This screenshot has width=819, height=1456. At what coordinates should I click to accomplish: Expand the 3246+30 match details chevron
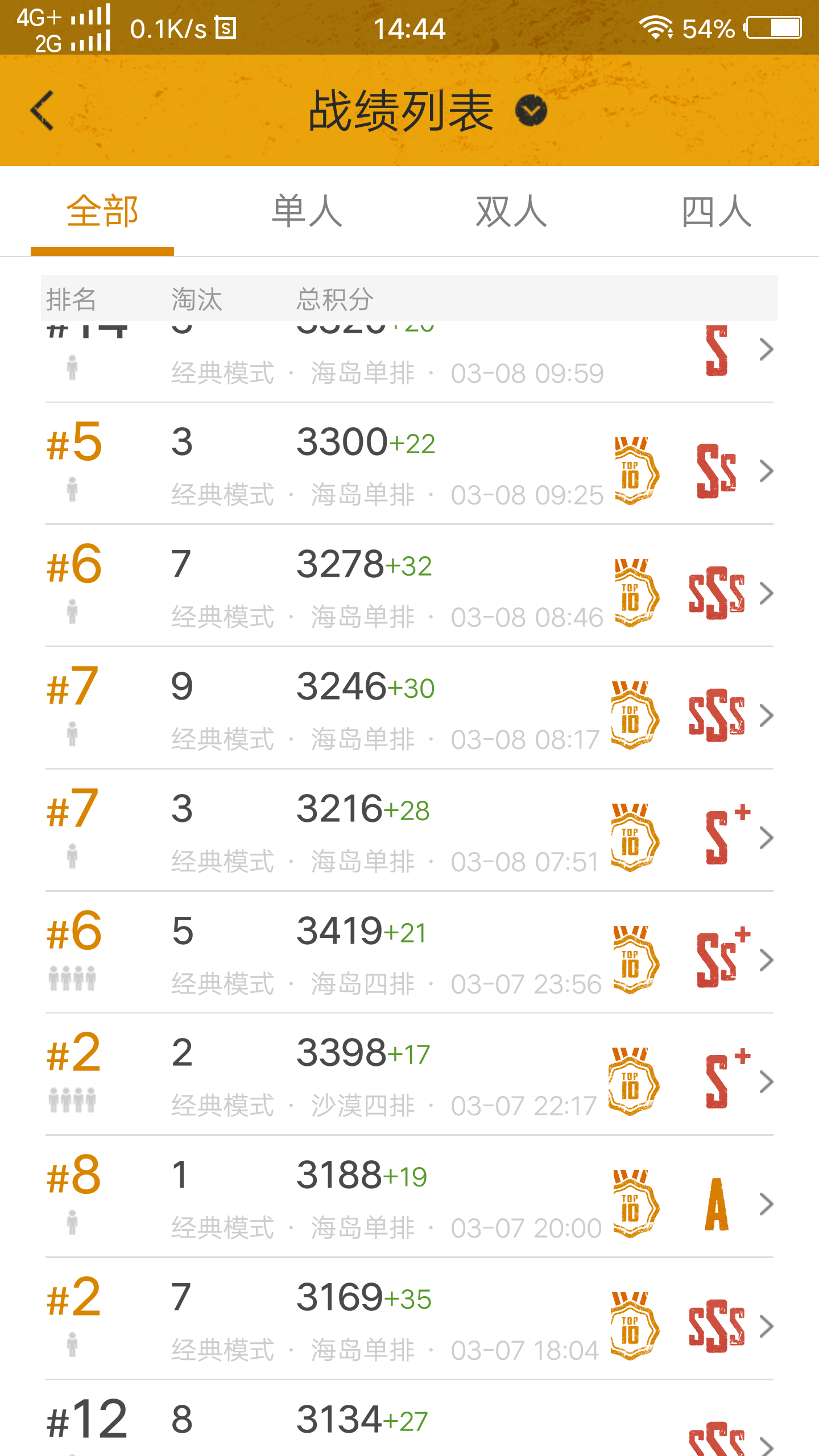click(x=767, y=715)
